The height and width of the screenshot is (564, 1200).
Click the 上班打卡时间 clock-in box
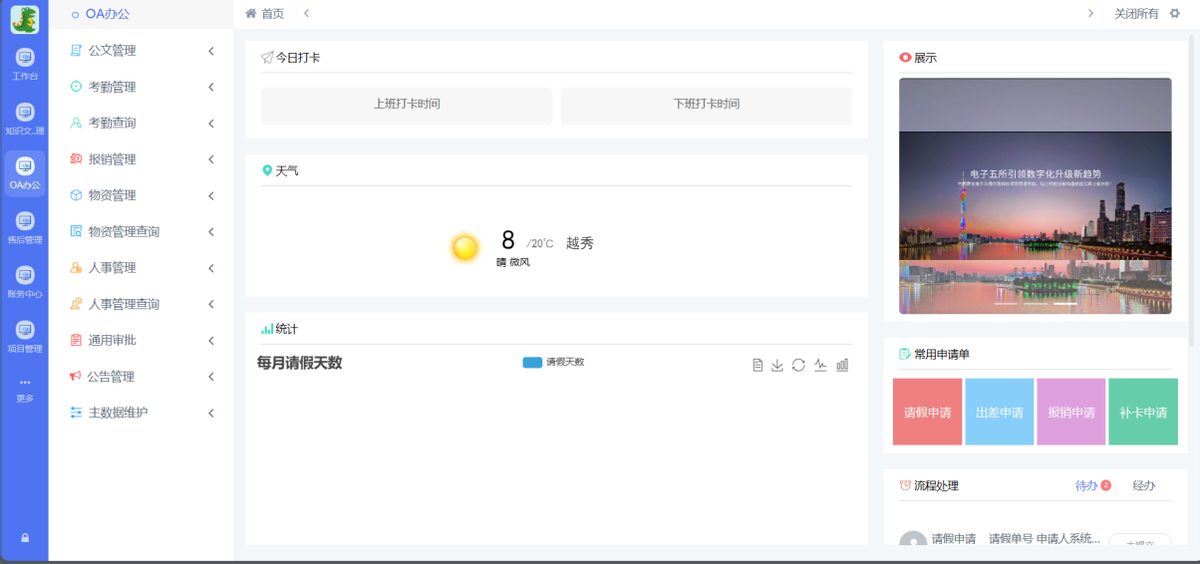click(x=406, y=105)
